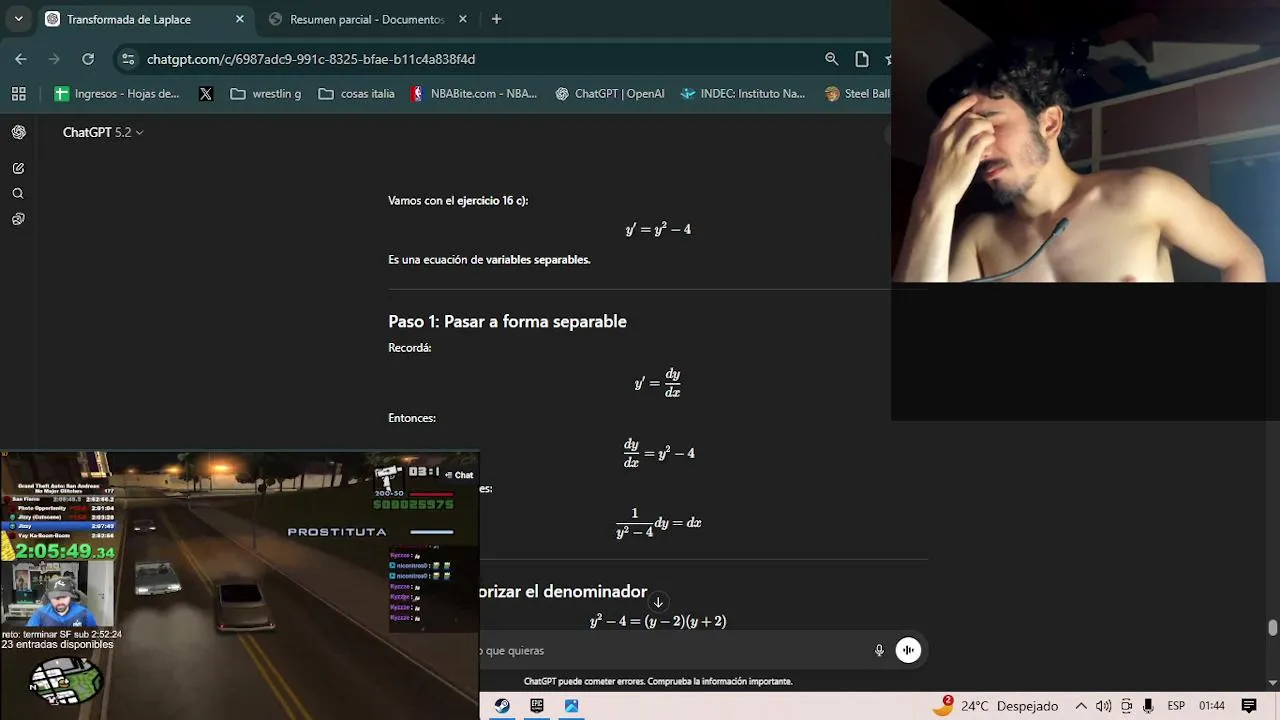
Task: Open the notification center
Action: (x=1249, y=705)
